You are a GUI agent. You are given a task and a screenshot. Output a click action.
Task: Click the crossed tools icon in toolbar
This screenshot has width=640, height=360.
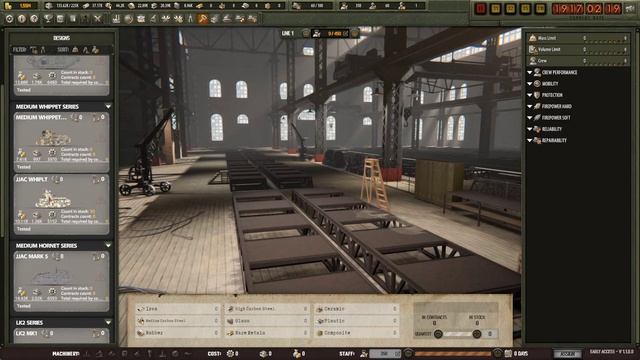point(97,19)
